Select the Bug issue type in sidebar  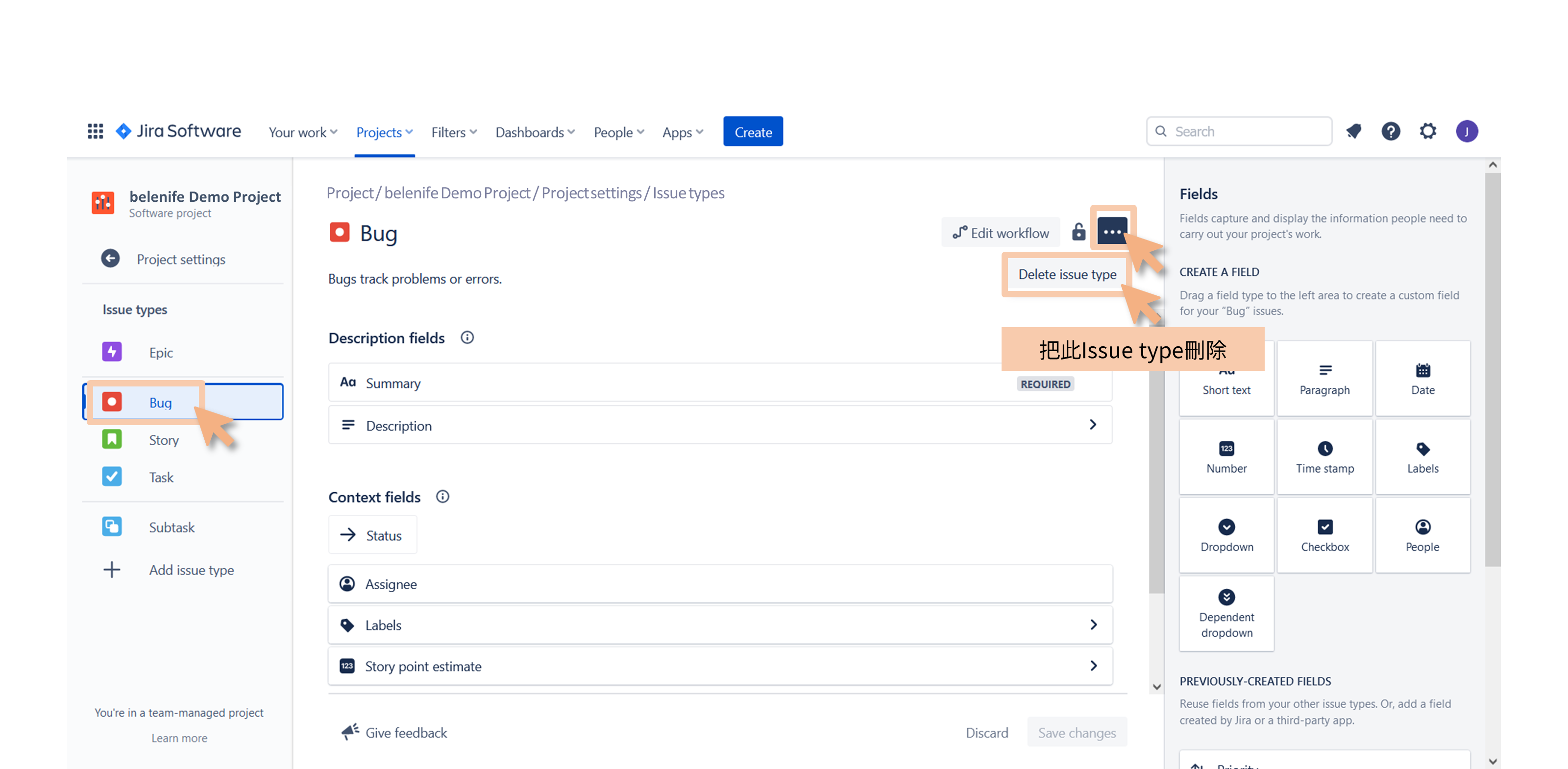click(183, 402)
